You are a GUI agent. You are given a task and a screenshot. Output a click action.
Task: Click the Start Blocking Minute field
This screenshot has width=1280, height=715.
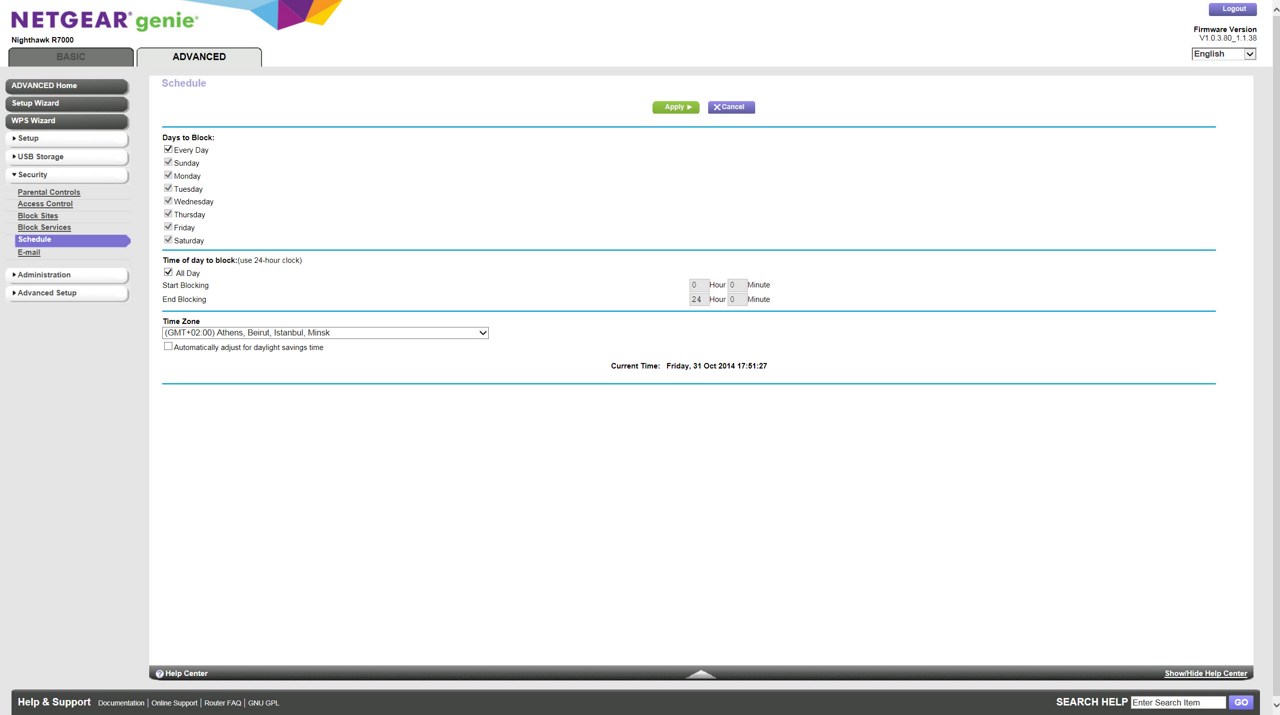point(737,285)
